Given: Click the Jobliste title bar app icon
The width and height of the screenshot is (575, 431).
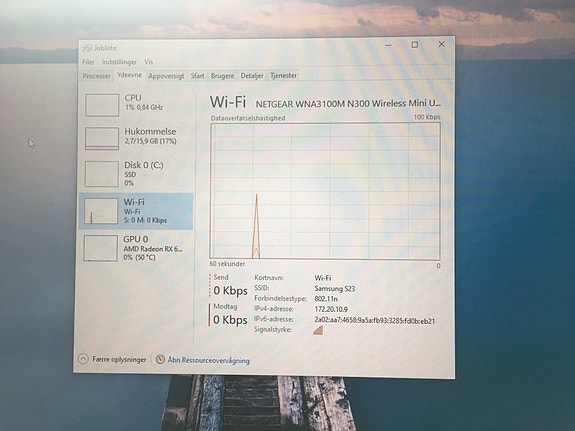Looking at the screenshot, I should pyautogui.click(x=87, y=48).
